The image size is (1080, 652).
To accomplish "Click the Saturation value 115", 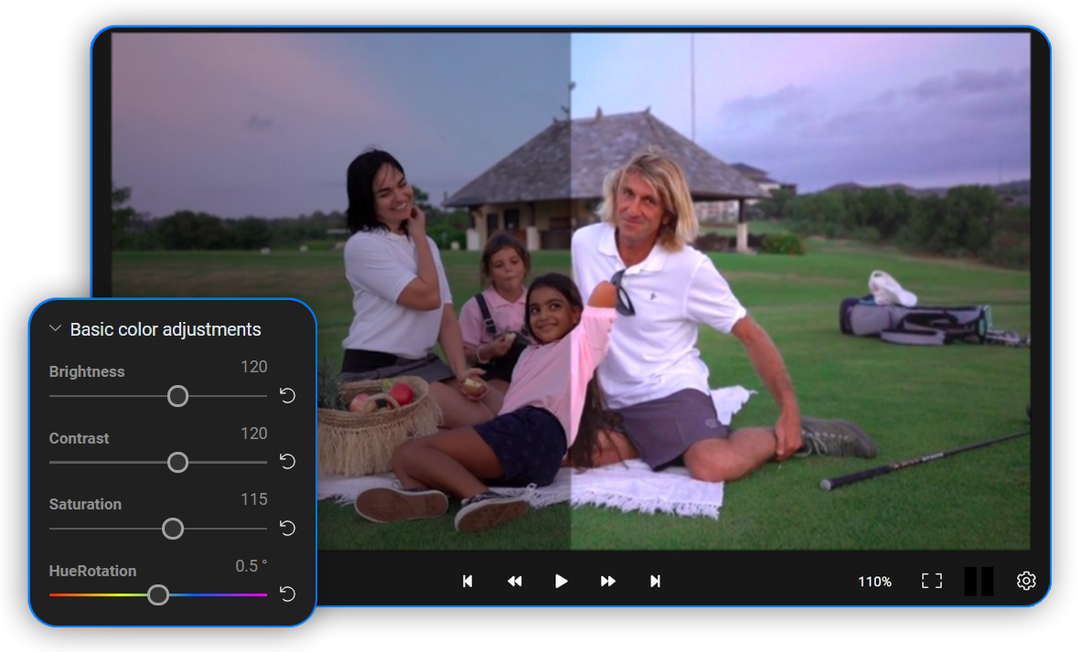I will (x=253, y=499).
